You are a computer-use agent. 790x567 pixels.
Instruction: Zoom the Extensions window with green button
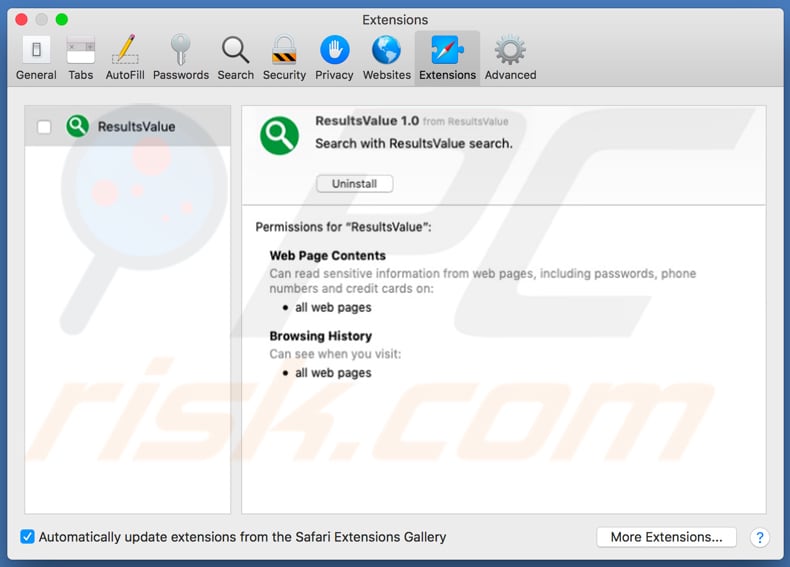coord(61,20)
